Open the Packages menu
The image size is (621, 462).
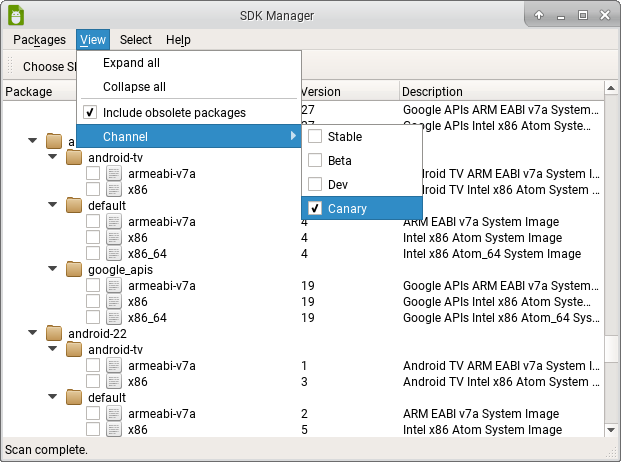[x=39, y=40]
